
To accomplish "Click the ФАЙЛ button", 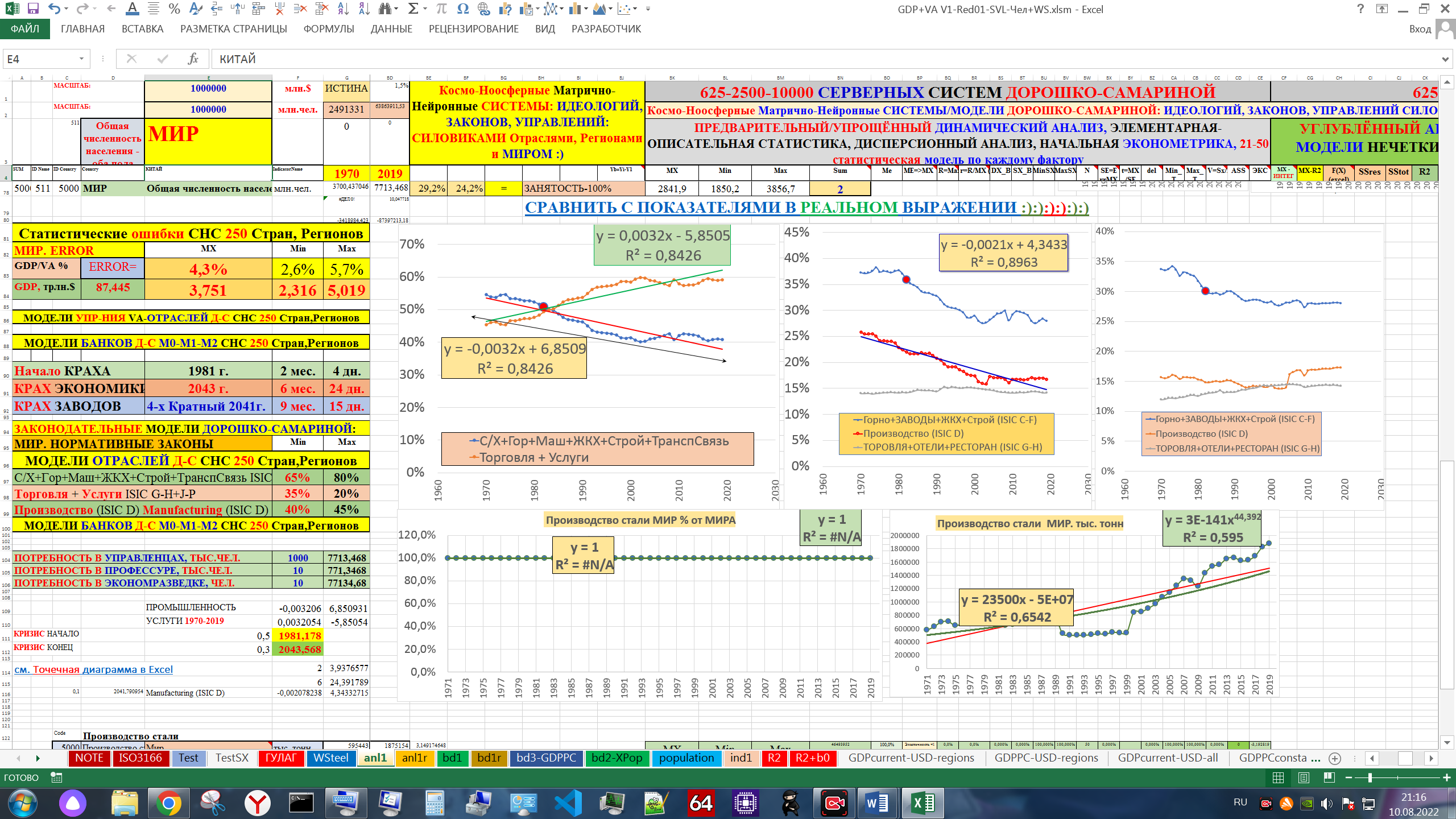I will pos(25,29).
